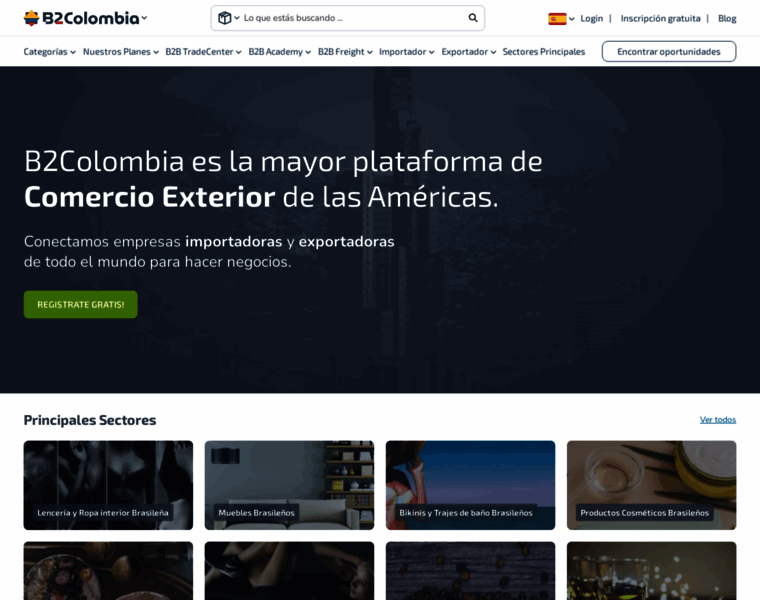This screenshot has width=760, height=600.
Task: Click the 'Principales Sectores' heading
Action: pos(90,420)
